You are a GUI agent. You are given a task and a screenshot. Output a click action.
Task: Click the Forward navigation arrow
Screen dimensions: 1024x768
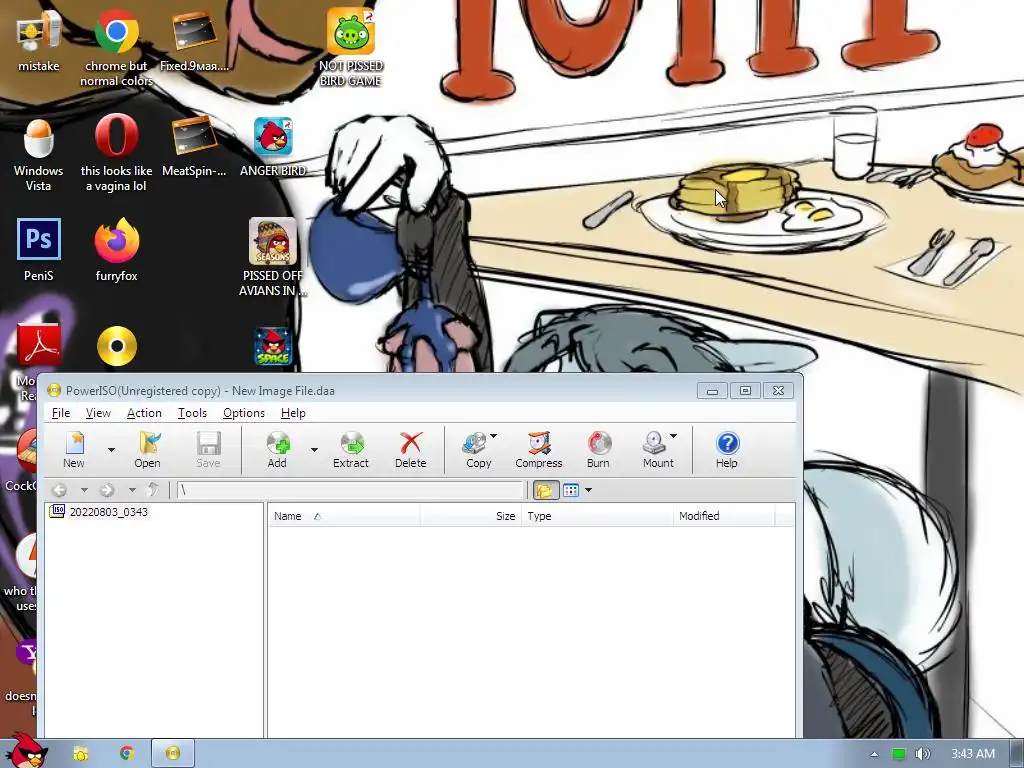(107, 490)
